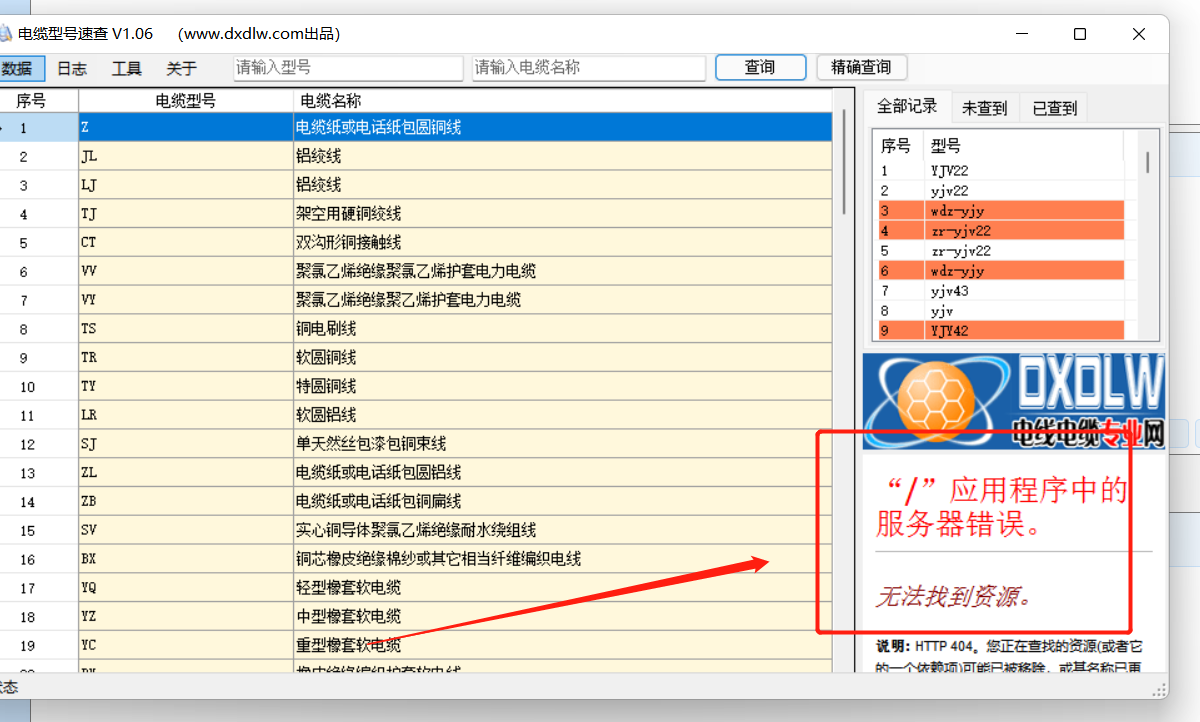Click the 请输入型号 input field
Image resolution: width=1200 pixels, height=722 pixels.
pos(347,68)
